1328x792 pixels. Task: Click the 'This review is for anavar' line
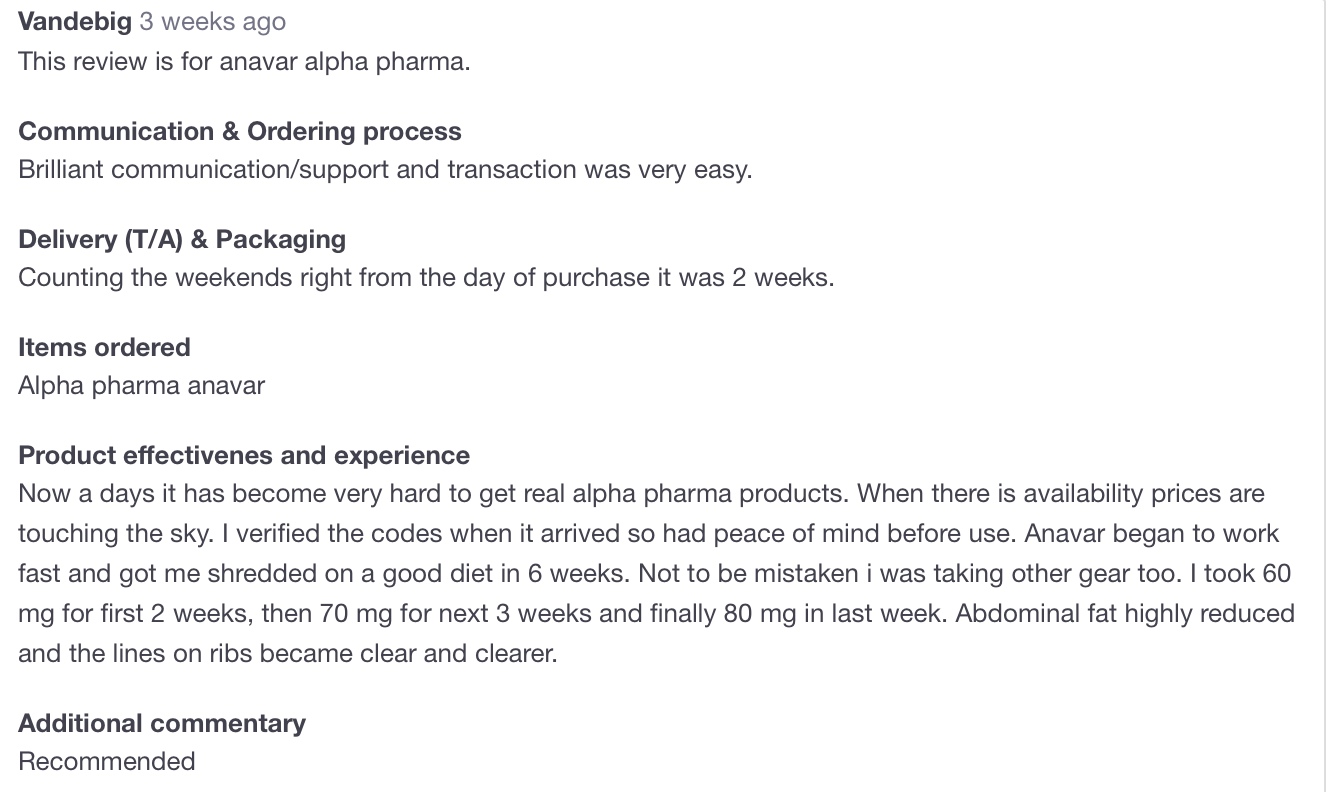tap(244, 62)
